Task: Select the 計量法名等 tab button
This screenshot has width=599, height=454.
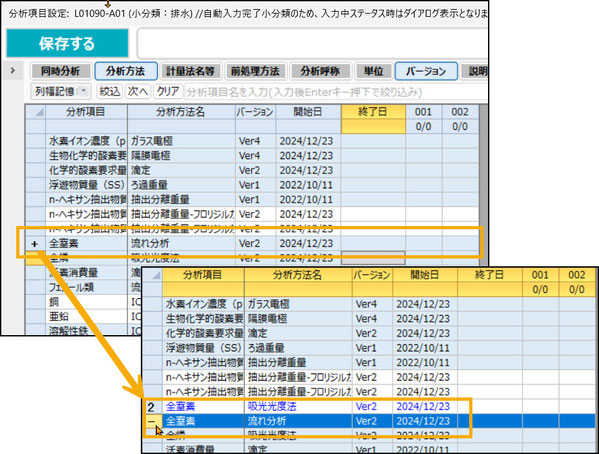Action: [190, 71]
